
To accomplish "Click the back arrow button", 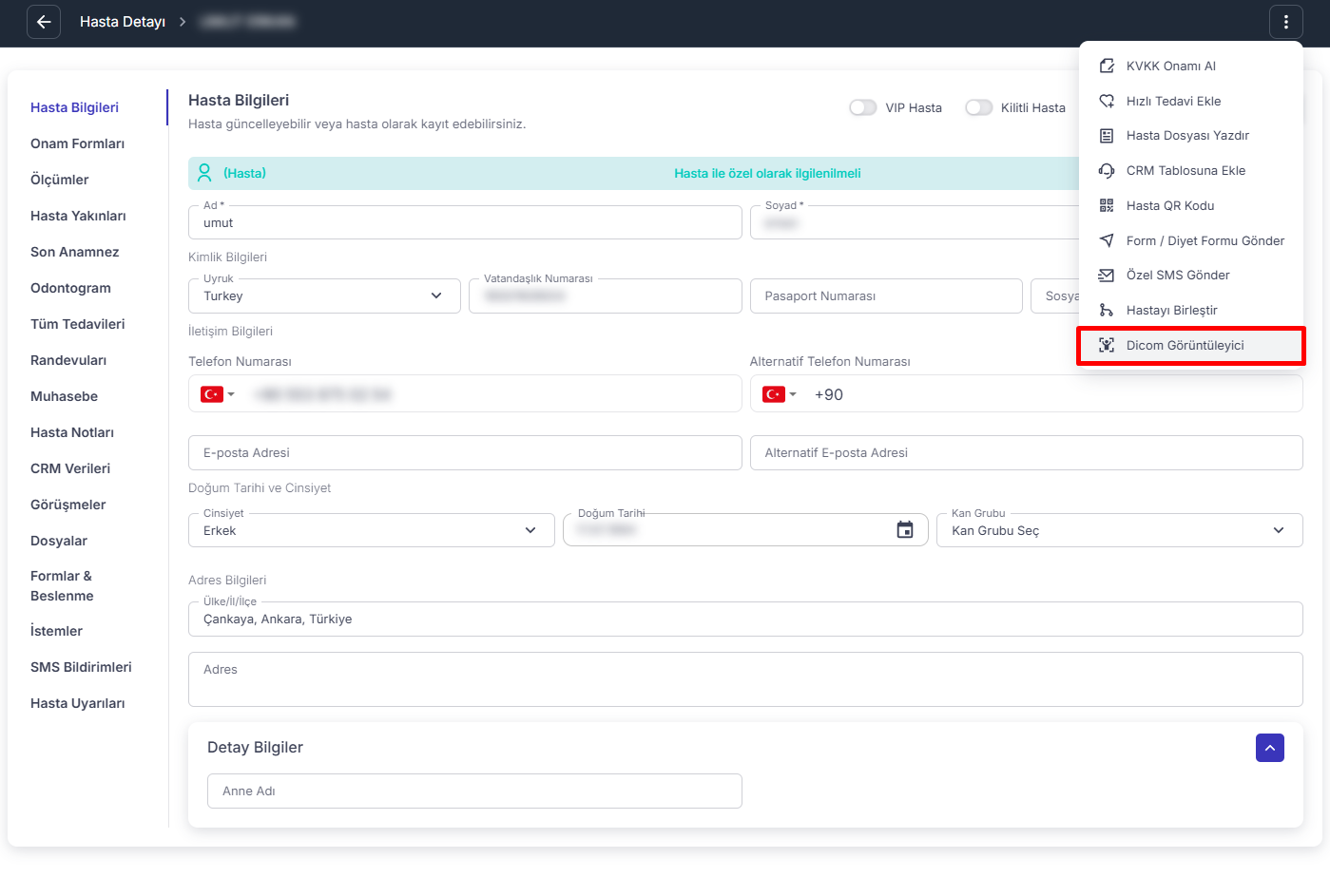I will [44, 22].
